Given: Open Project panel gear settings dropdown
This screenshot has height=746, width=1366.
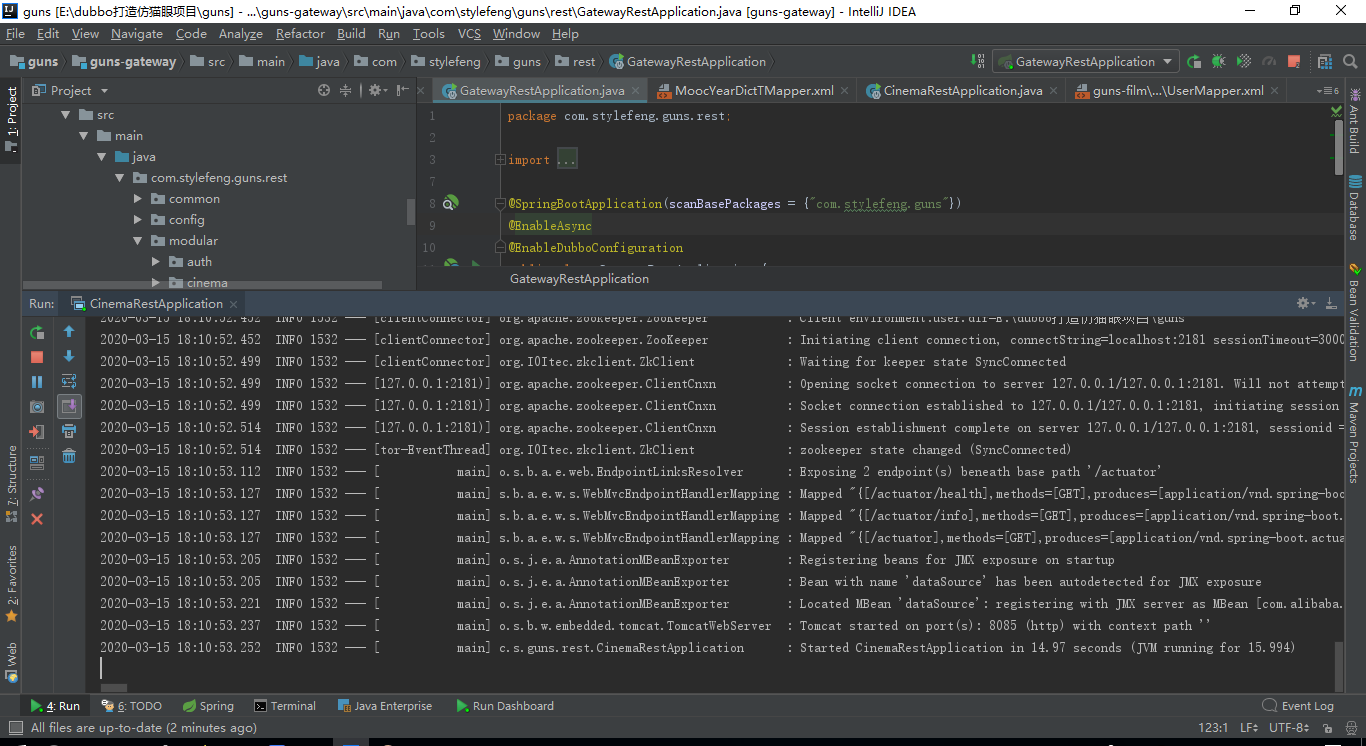Looking at the screenshot, I should [377, 90].
